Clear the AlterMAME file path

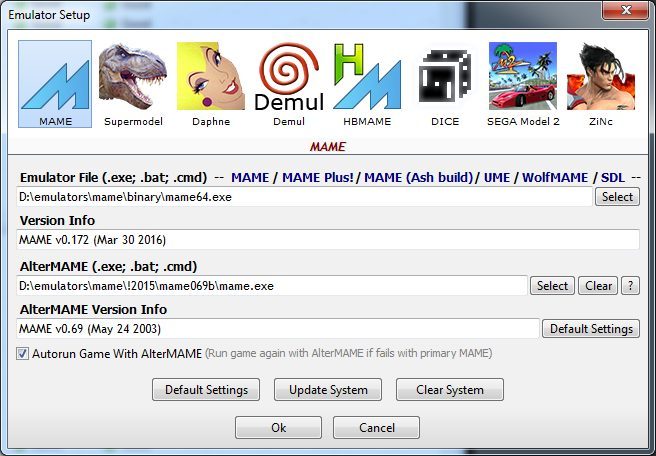[x=598, y=286]
